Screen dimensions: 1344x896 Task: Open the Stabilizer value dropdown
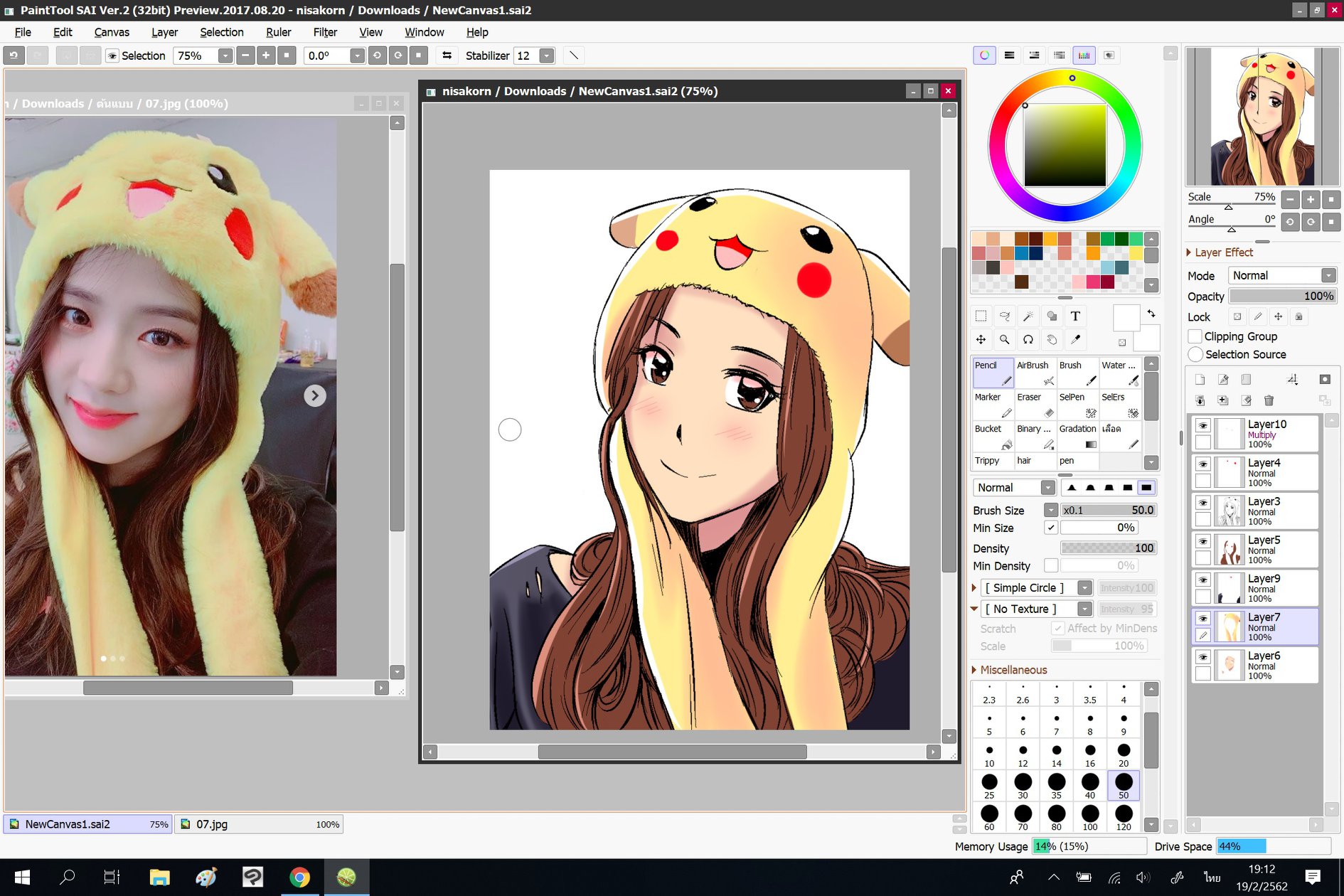[x=546, y=55]
